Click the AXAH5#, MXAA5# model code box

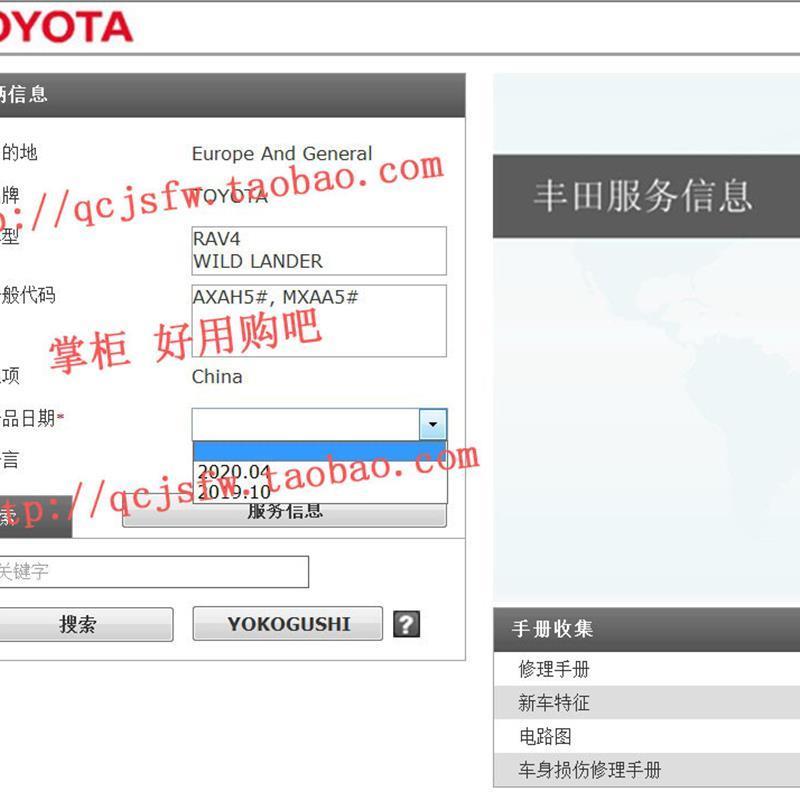click(319, 321)
